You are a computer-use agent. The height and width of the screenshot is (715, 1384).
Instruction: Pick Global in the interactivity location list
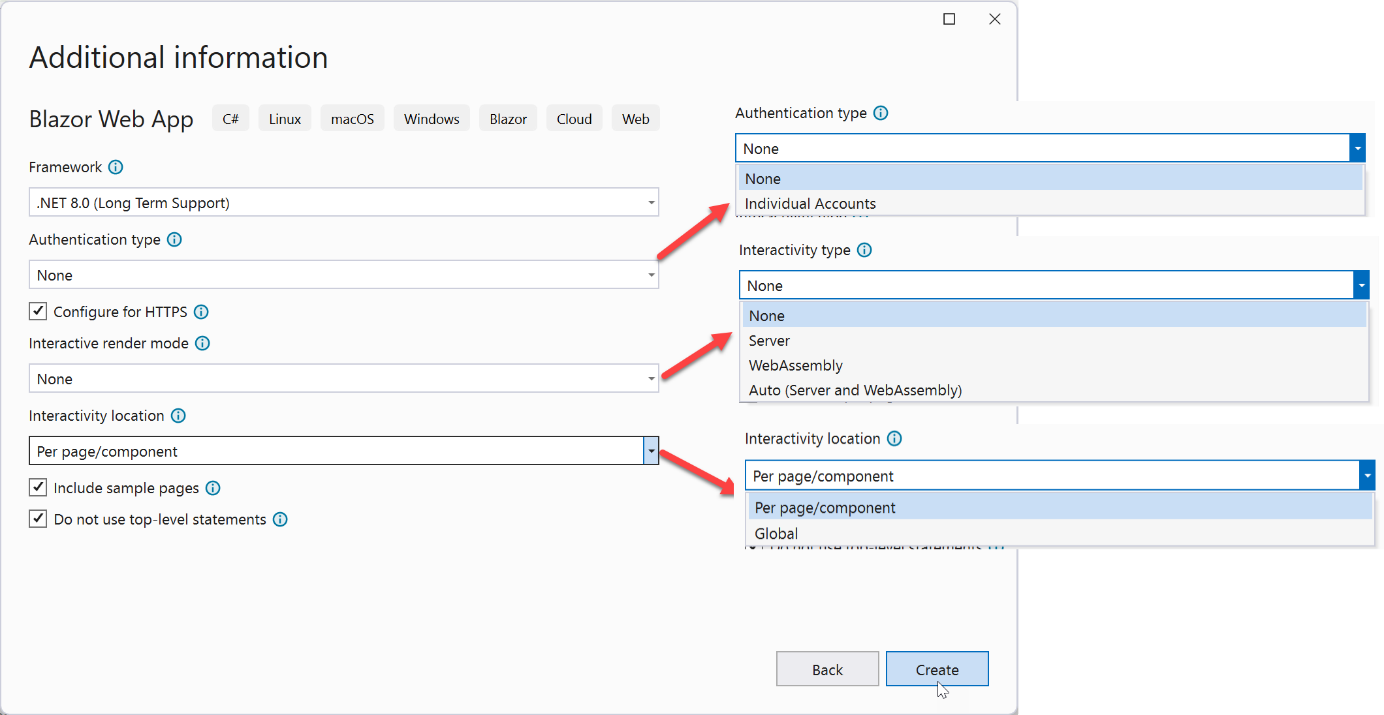tap(776, 534)
